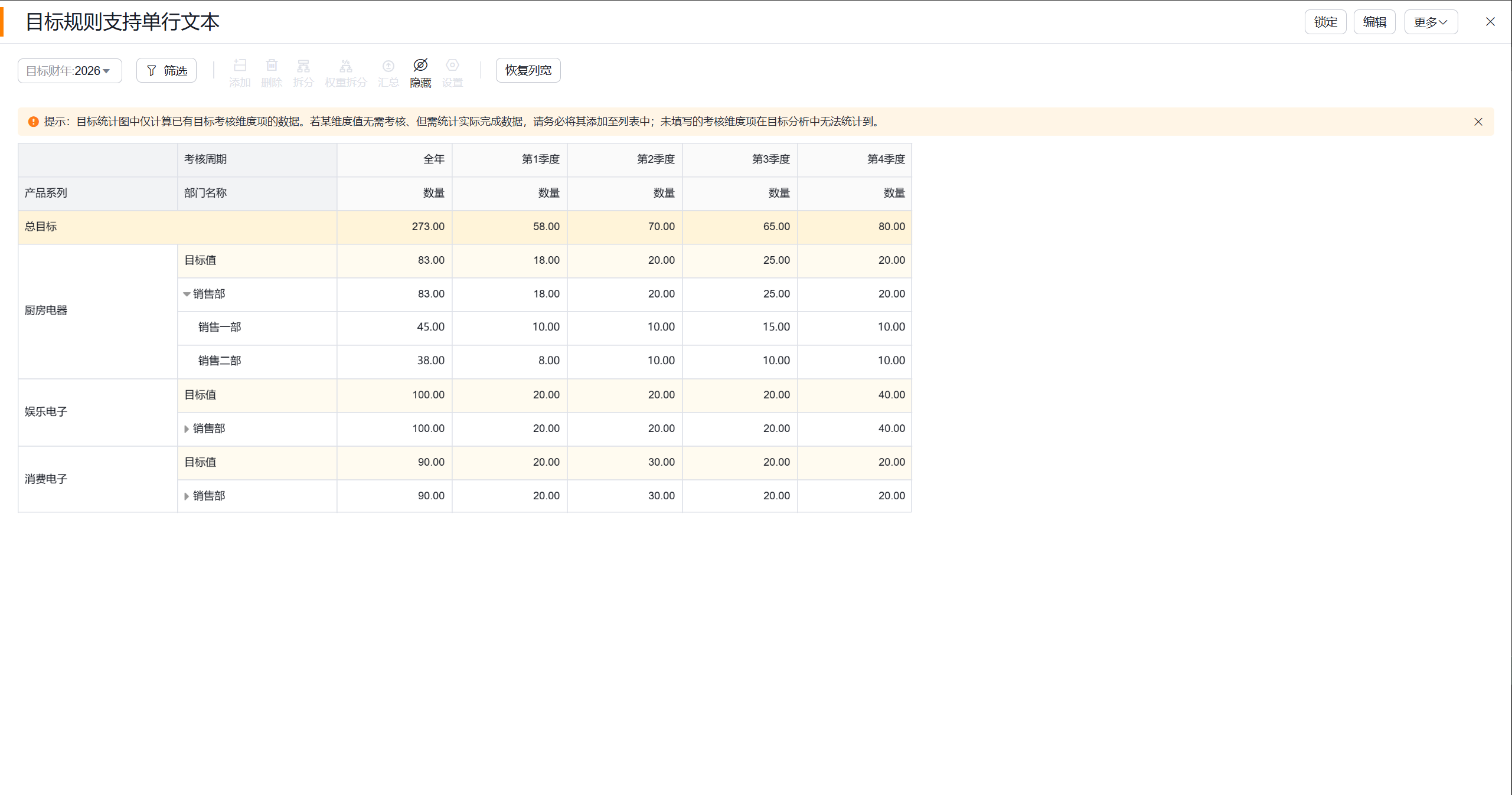
Task: Close the dialog with the top-right X
Action: click(1490, 22)
